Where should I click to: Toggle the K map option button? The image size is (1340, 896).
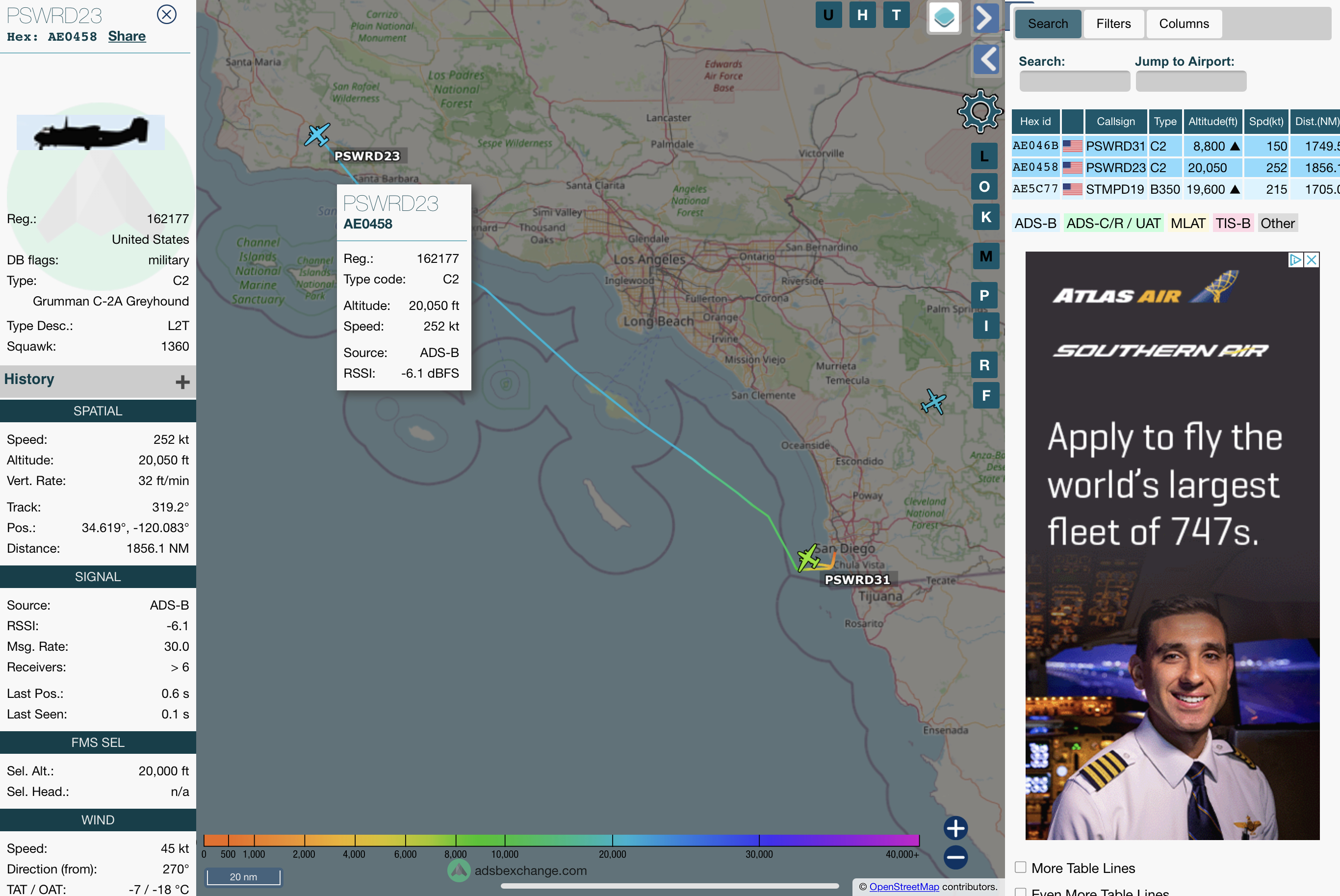pyautogui.click(x=986, y=217)
